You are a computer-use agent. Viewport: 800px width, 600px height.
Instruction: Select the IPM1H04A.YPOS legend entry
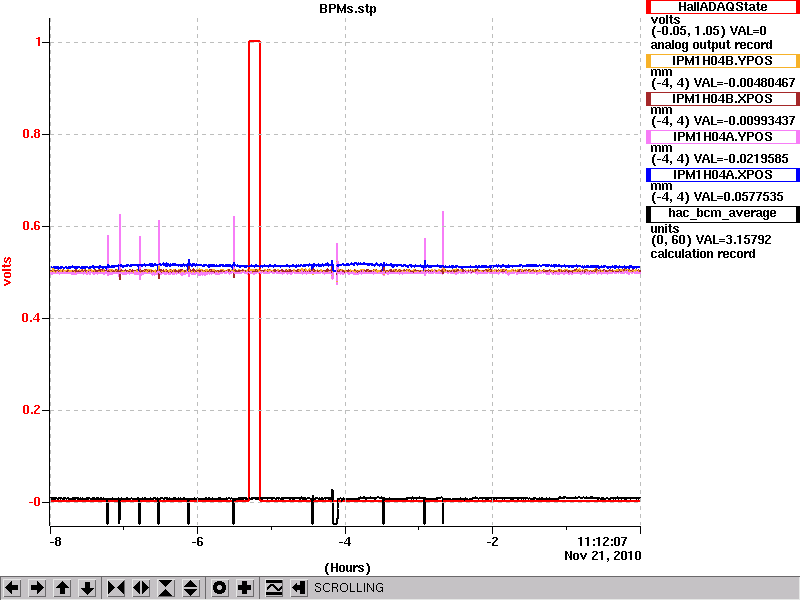click(722, 137)
